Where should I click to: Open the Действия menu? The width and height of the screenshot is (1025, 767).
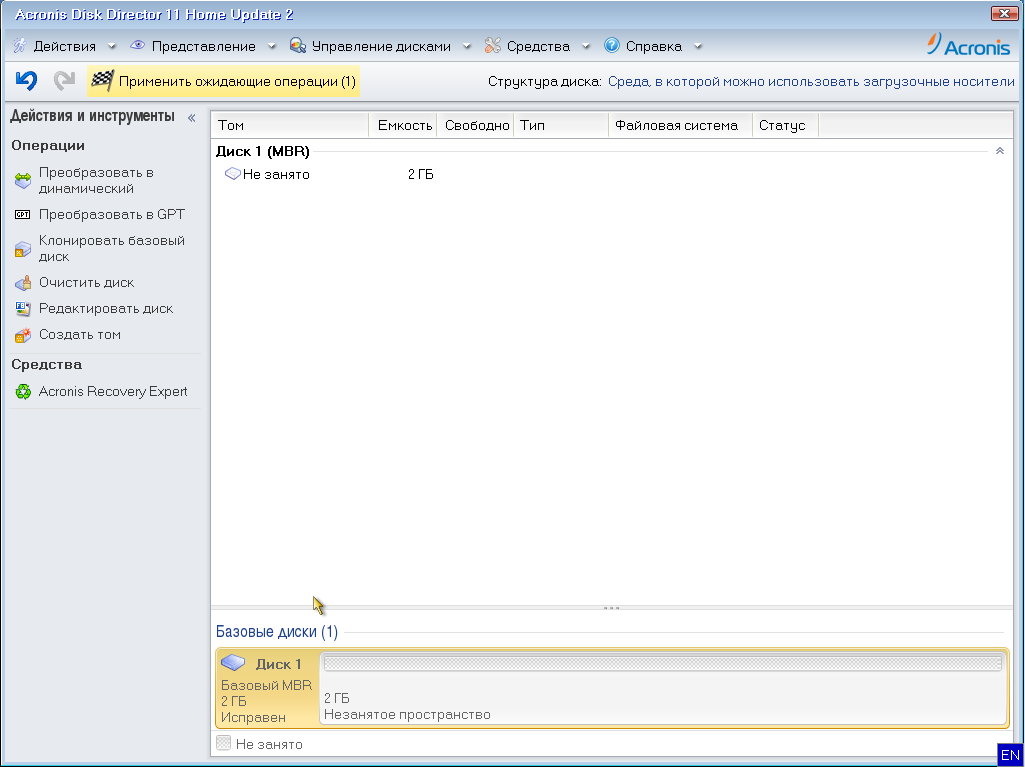point(64,46)
